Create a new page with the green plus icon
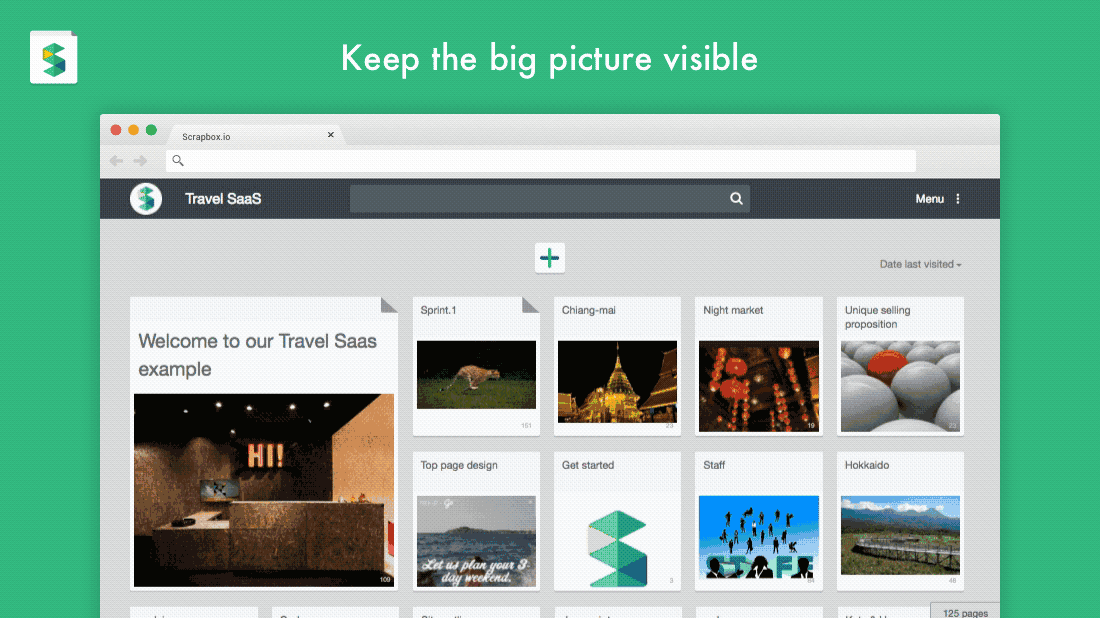The image size is (1100, 618). click(x=549, y=258)
